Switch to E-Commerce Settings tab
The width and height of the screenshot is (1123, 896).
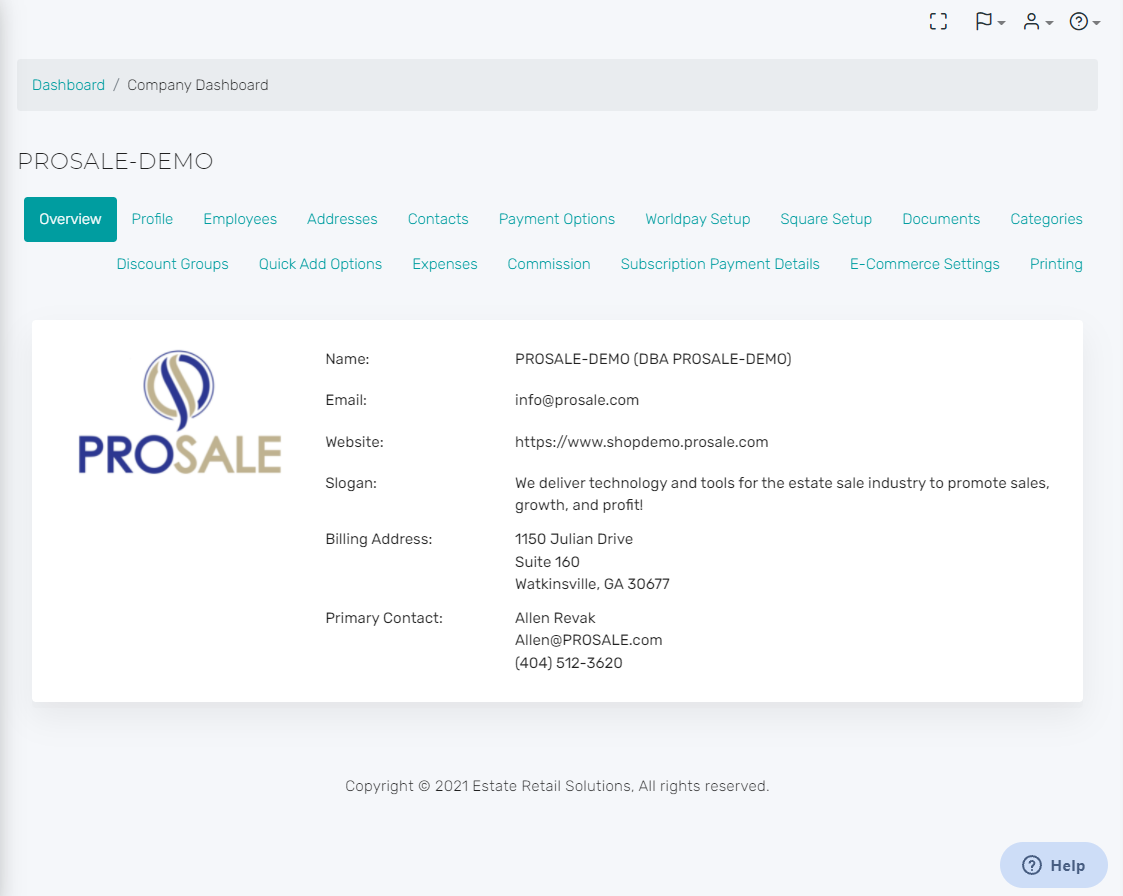(x=925, y=264)
